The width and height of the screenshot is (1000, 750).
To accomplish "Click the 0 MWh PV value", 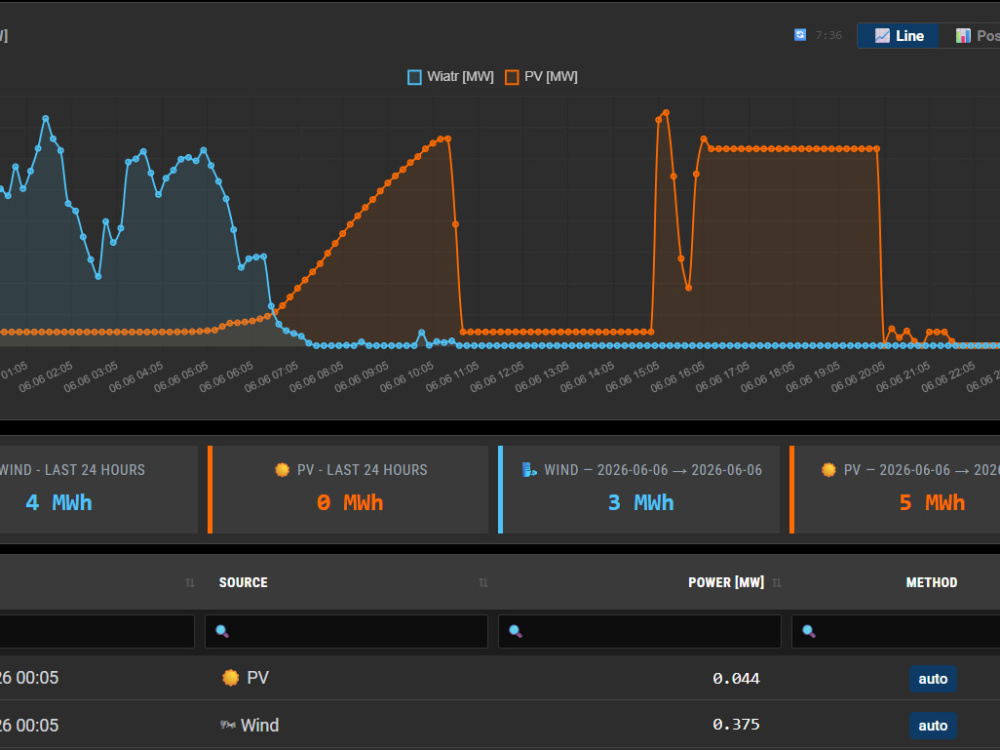I will (x=349, y=503).
